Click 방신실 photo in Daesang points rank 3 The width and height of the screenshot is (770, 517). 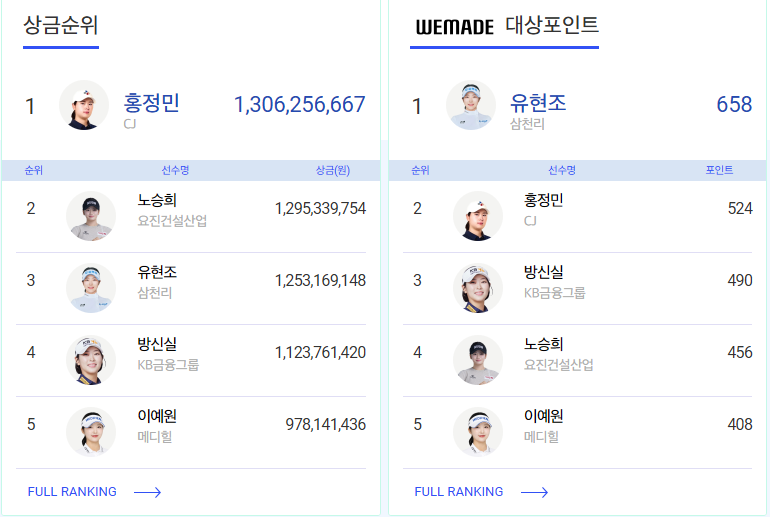(478, 288)
